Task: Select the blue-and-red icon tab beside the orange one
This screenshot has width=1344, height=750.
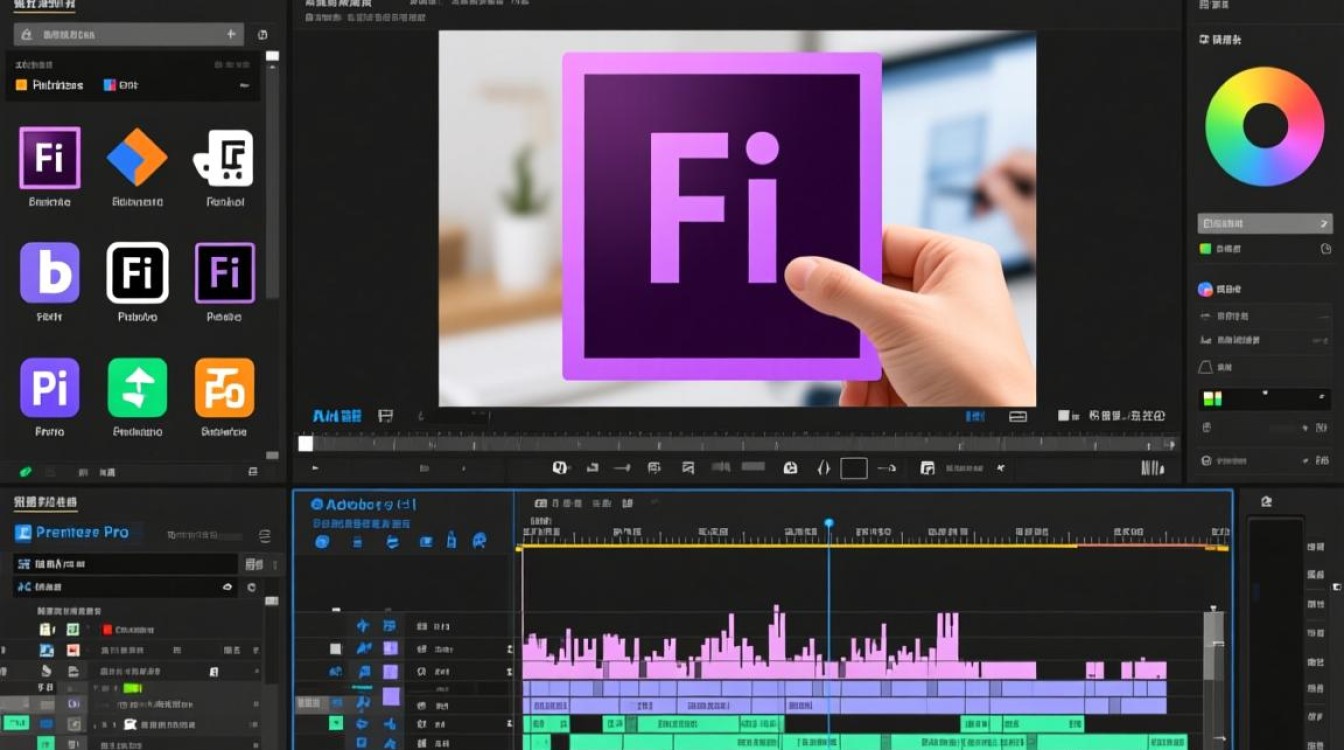Action: pos(121,85)
